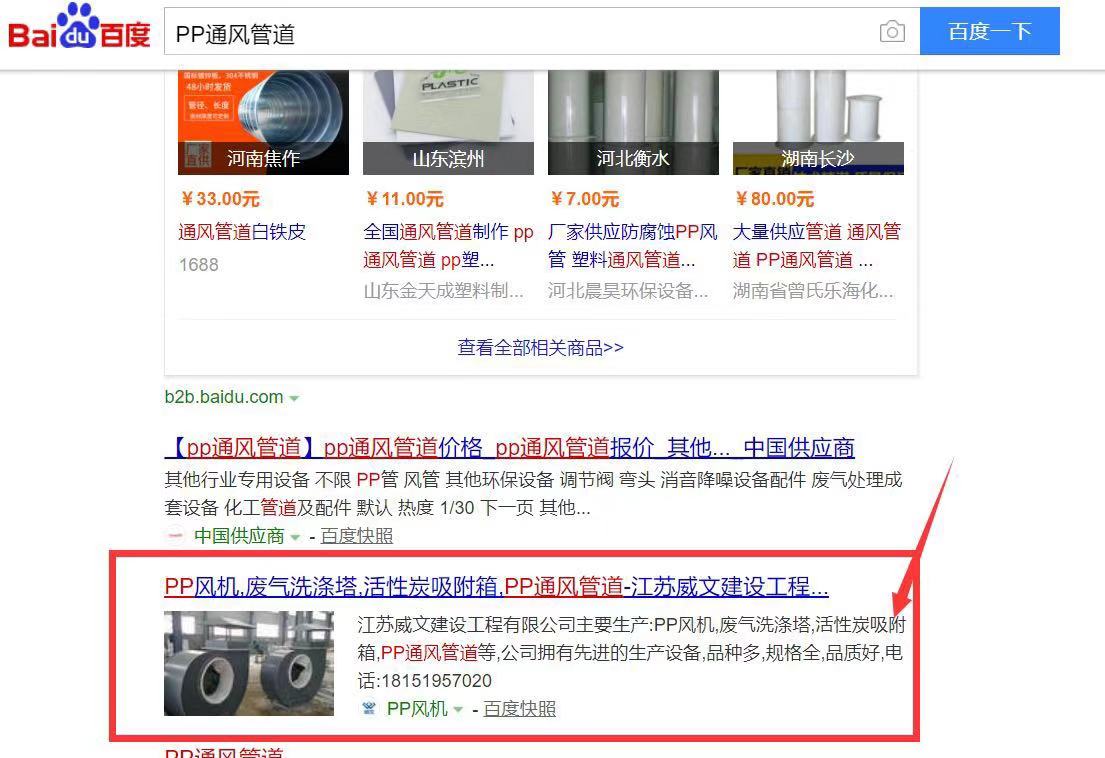Open the 山东滨州 product thumbnail

pyautogui.click(x=448, y=122)
